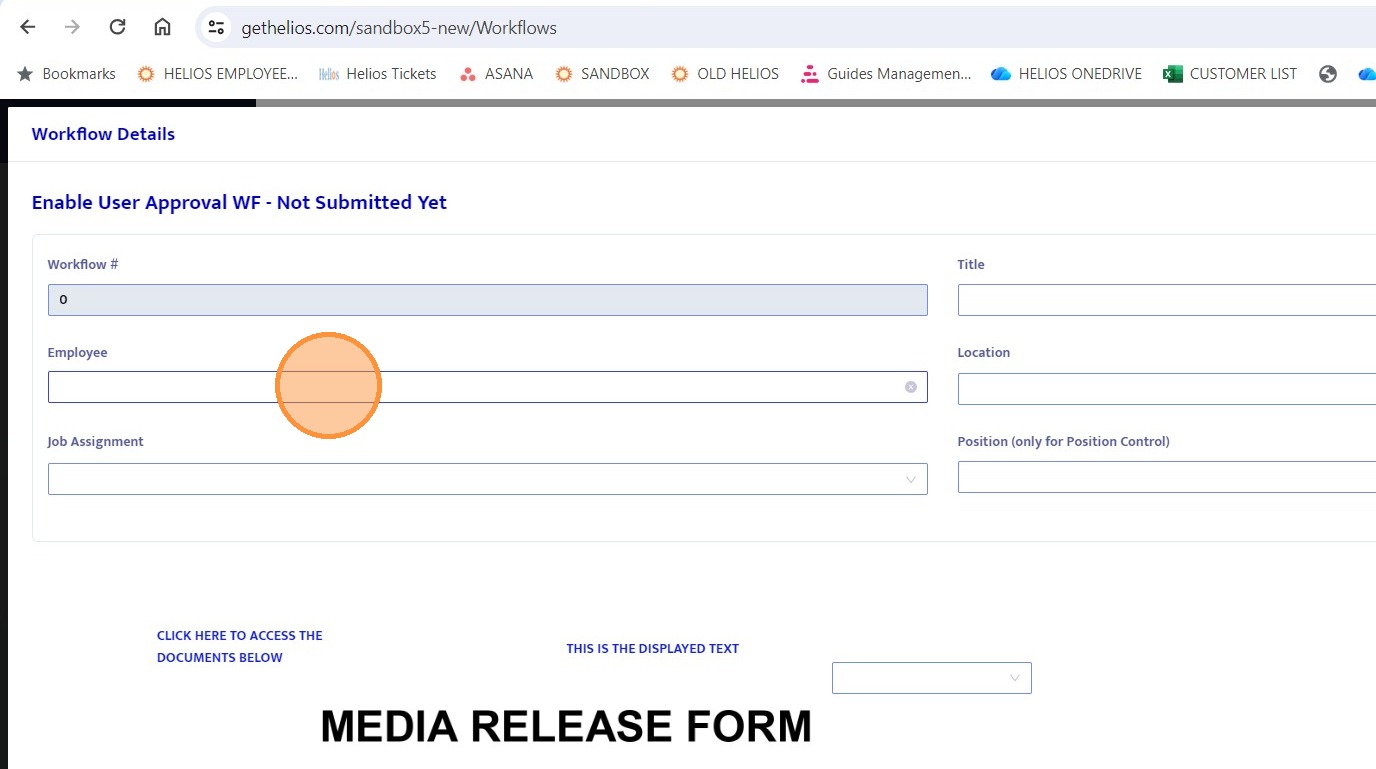Screen dimensions: 1376x769
Task: Open the HELIOS EMPLOYEE bookmark
Action: click(x=218, y=73)
